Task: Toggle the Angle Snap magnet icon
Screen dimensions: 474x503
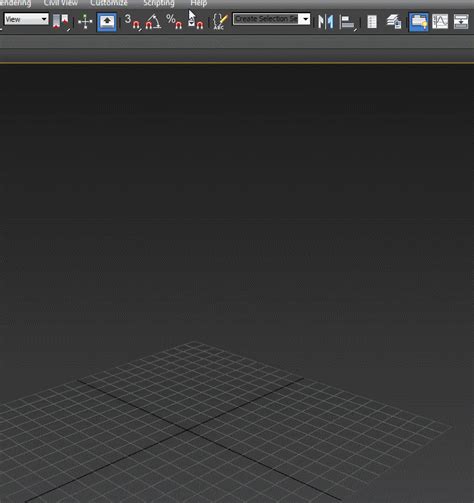Action: 153,22
